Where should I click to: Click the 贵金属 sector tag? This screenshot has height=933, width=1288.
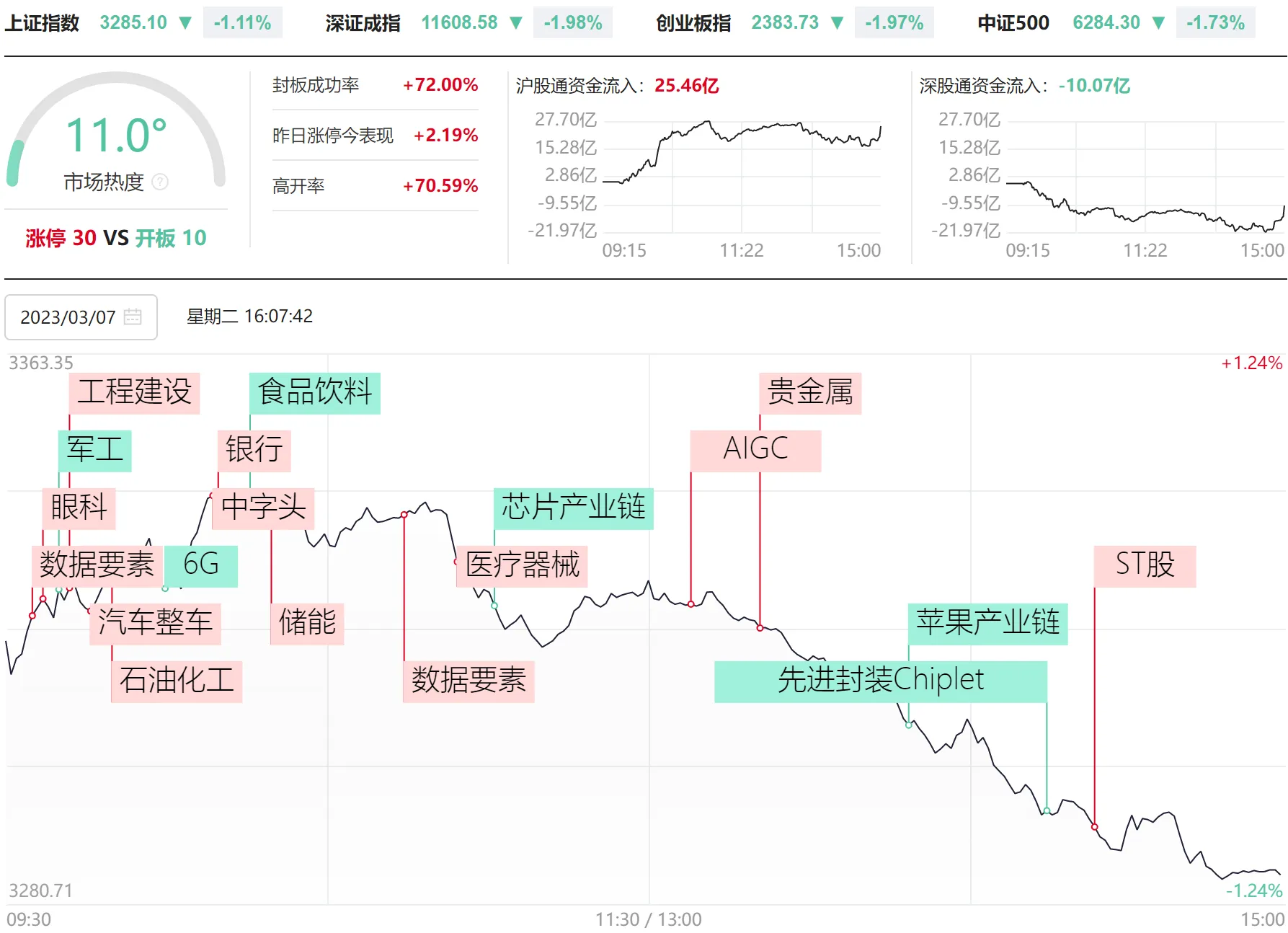coord(810,392)
